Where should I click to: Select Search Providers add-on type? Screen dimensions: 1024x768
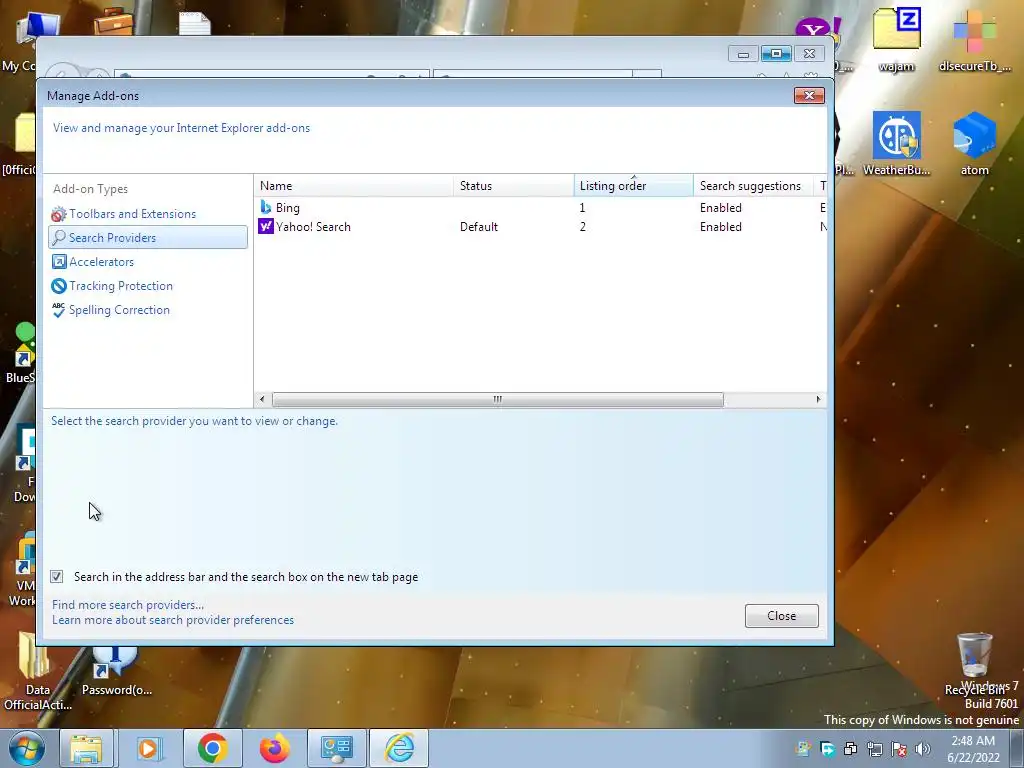pos(148,238)
